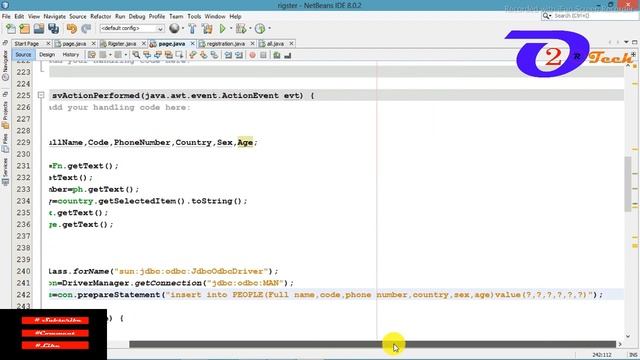Open the Refactor menu
Viewport: 640px width, 360px height.
[x=100, y=16]
